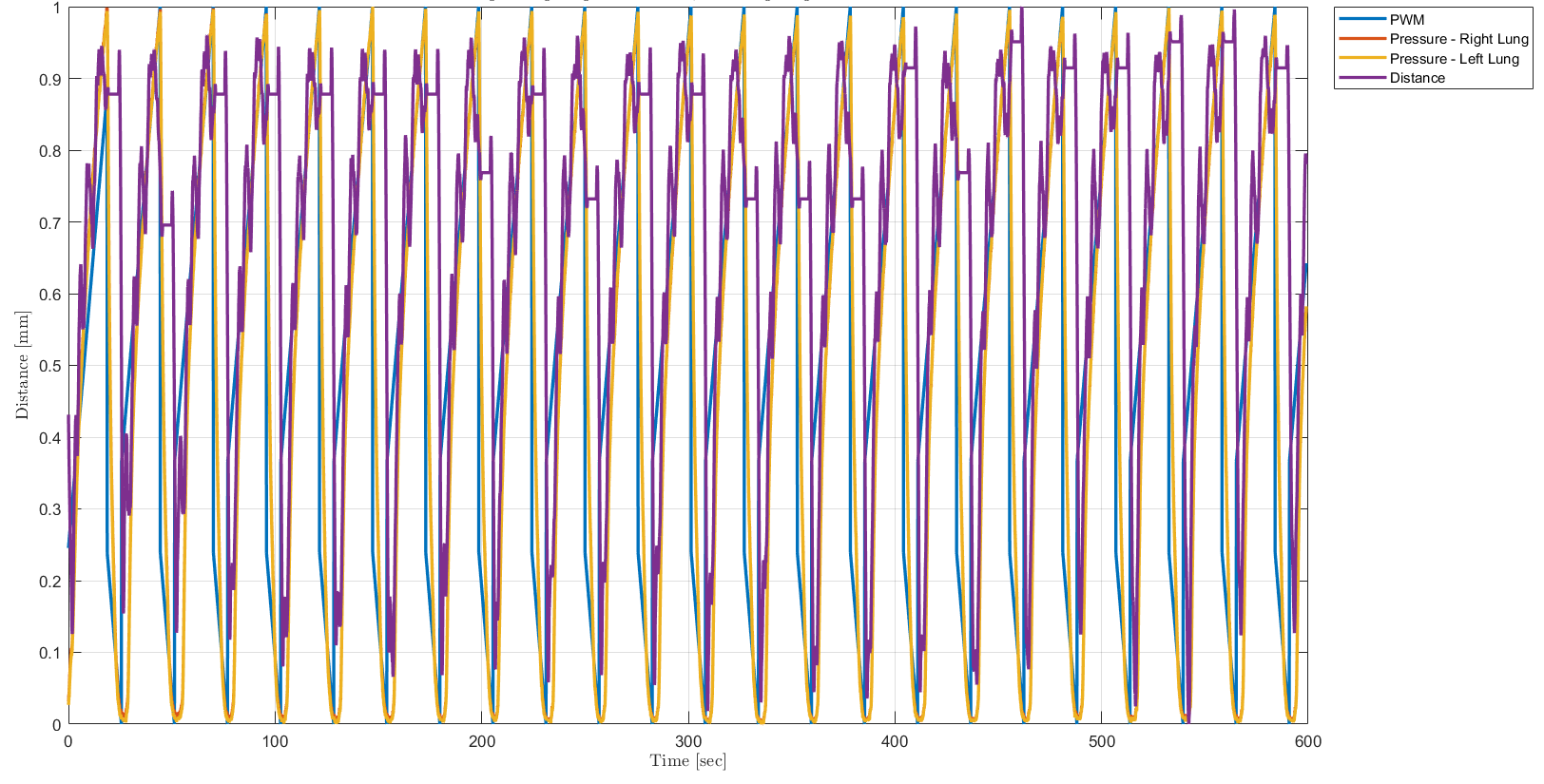Image resolution: width=1544 pixels, height=784 pixels.
Task: Select the Distance [mm] y-axis label
Action: click(22, 365)
